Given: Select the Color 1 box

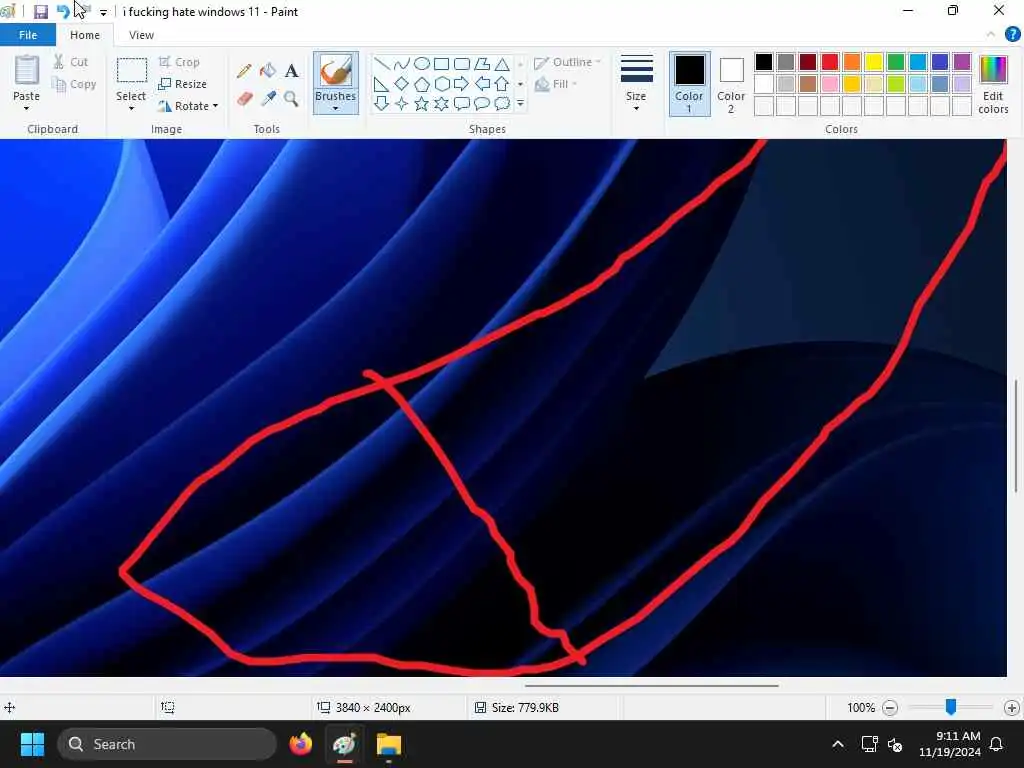Looking at the screenshot, I should [689, 84].
